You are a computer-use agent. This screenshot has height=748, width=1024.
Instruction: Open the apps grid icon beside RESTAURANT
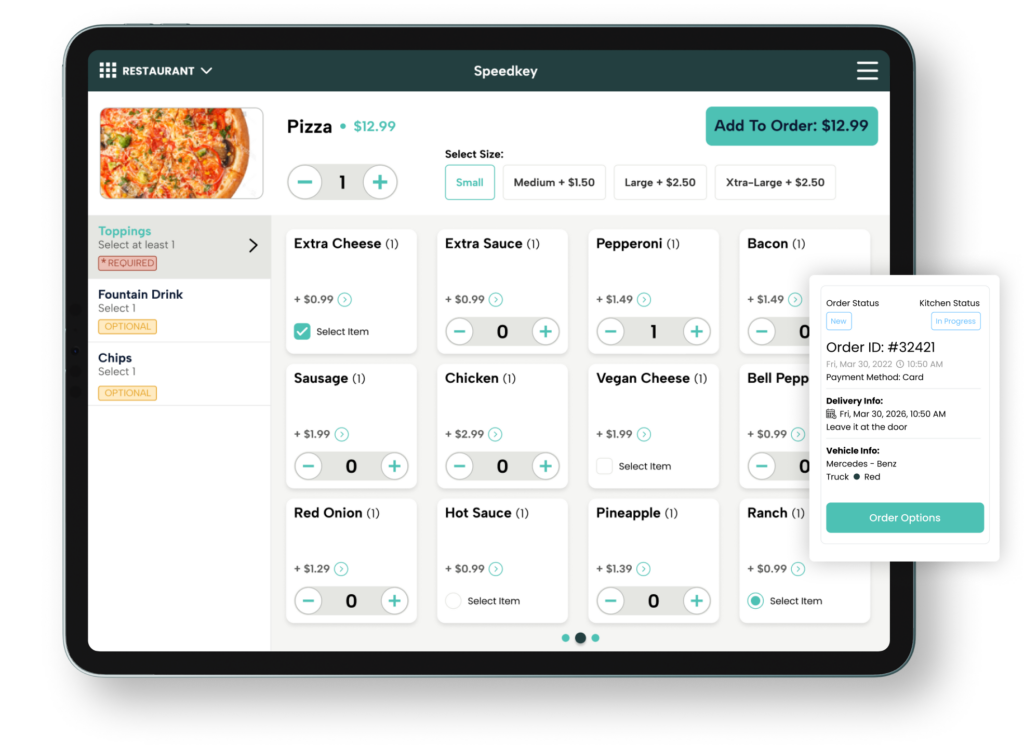click(x=108, y=70)
